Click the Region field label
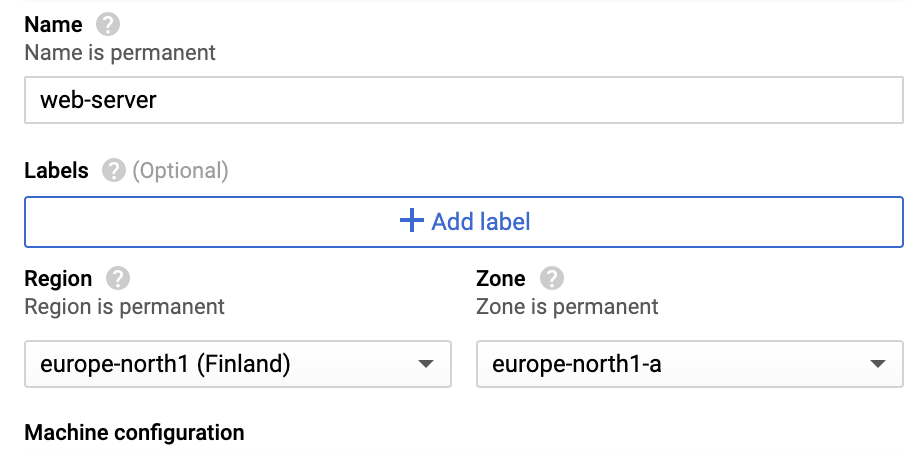 tap(58, 279)
